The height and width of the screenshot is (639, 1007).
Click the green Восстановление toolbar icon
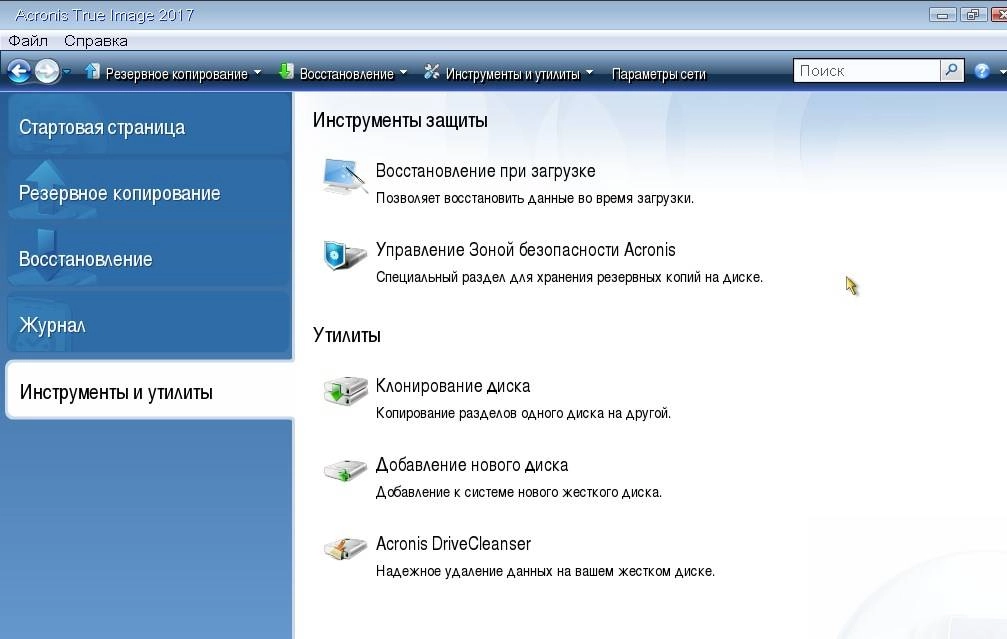286,71
